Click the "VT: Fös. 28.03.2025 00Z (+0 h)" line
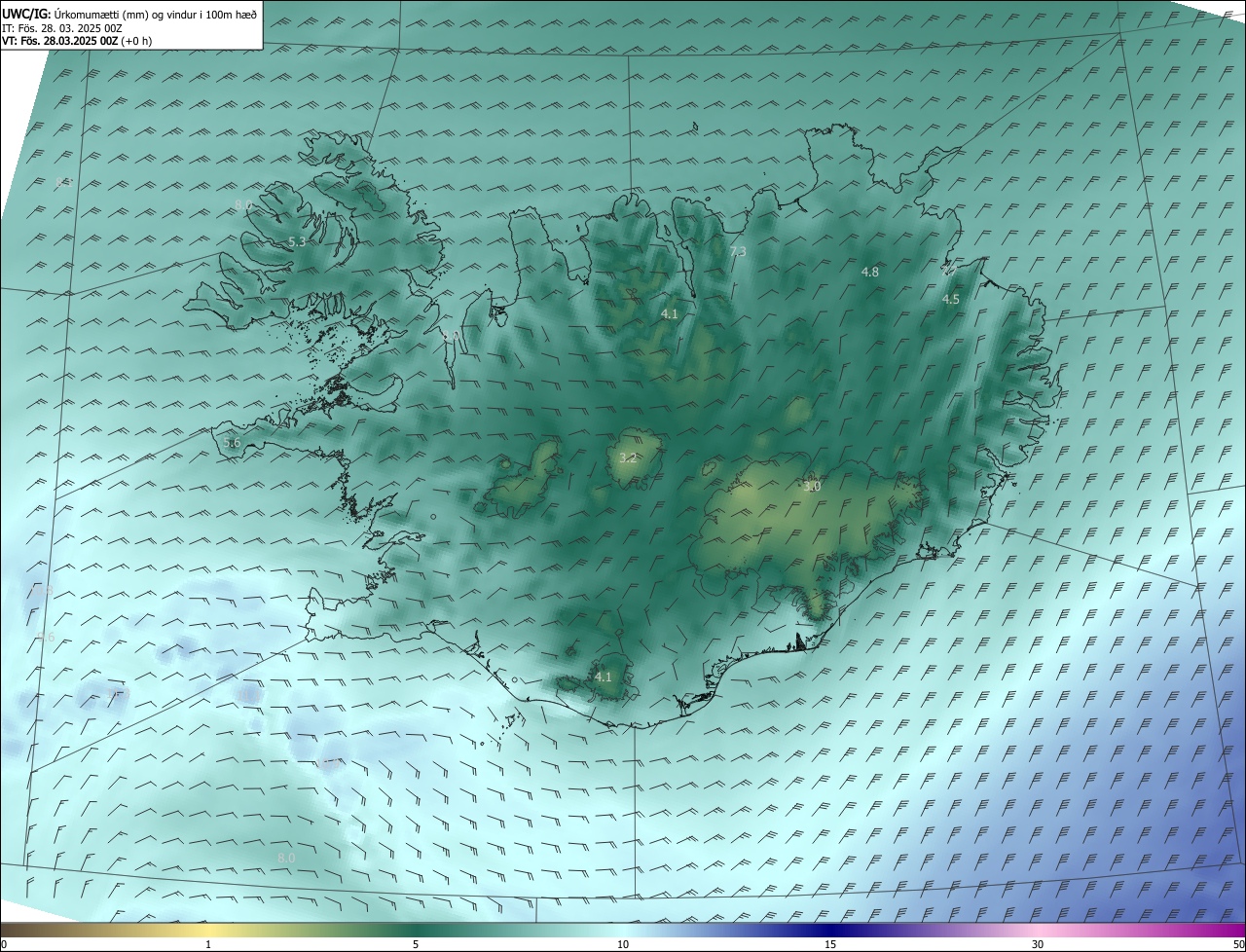The height and width of the screenshot is (952, 1246). [77, 41]
